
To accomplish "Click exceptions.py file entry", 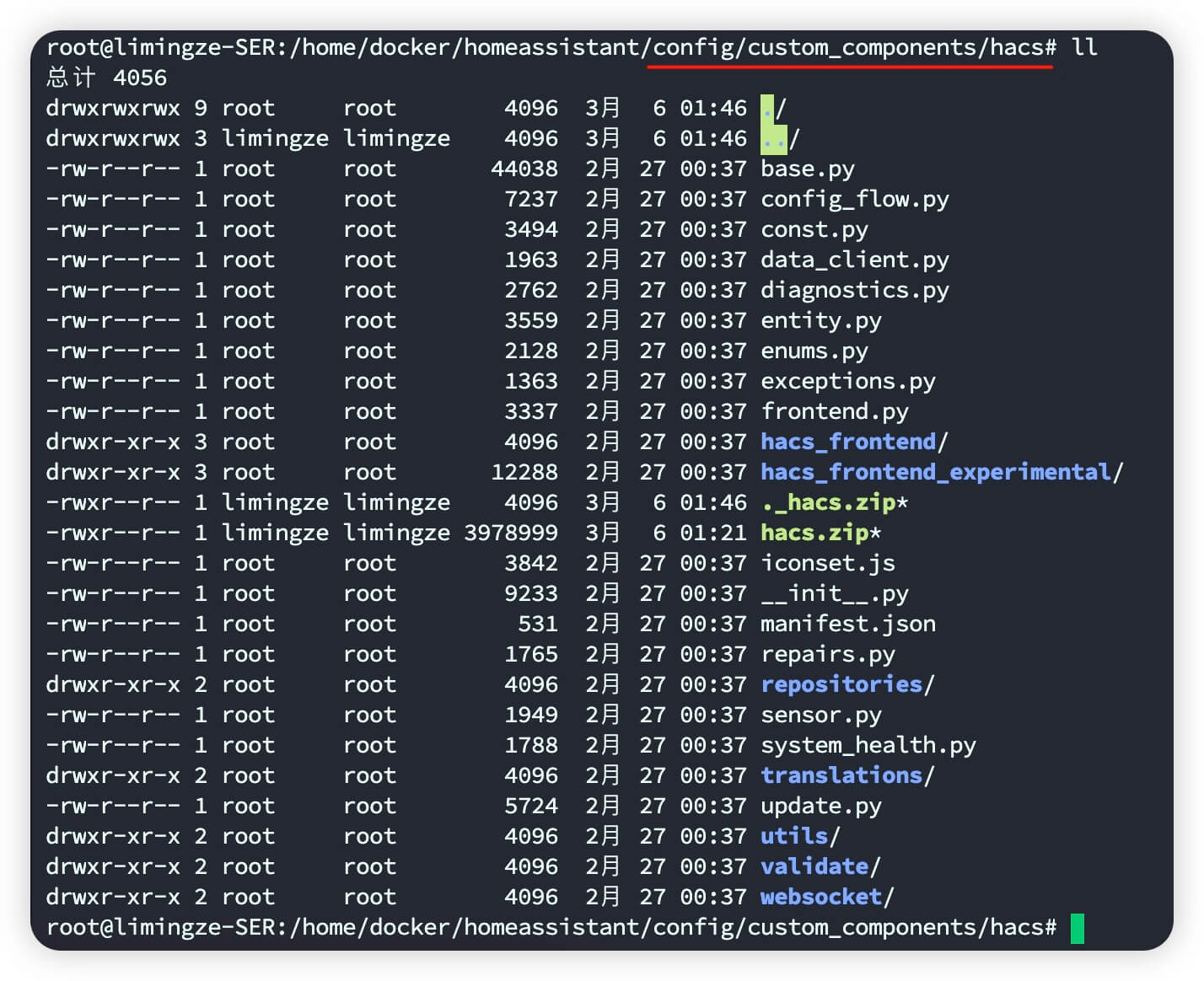I will point(847,382).
